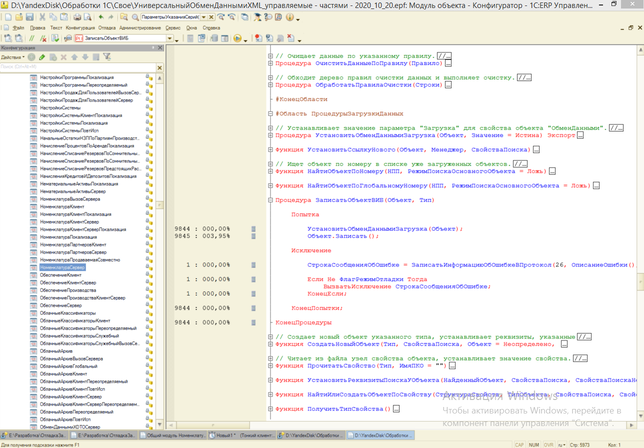Image resolution: width=644 pixels, height=448 pixels.
Task: Expand the Функция ПолучитьТипСвойства code block
Action: [x=269, y=409]
